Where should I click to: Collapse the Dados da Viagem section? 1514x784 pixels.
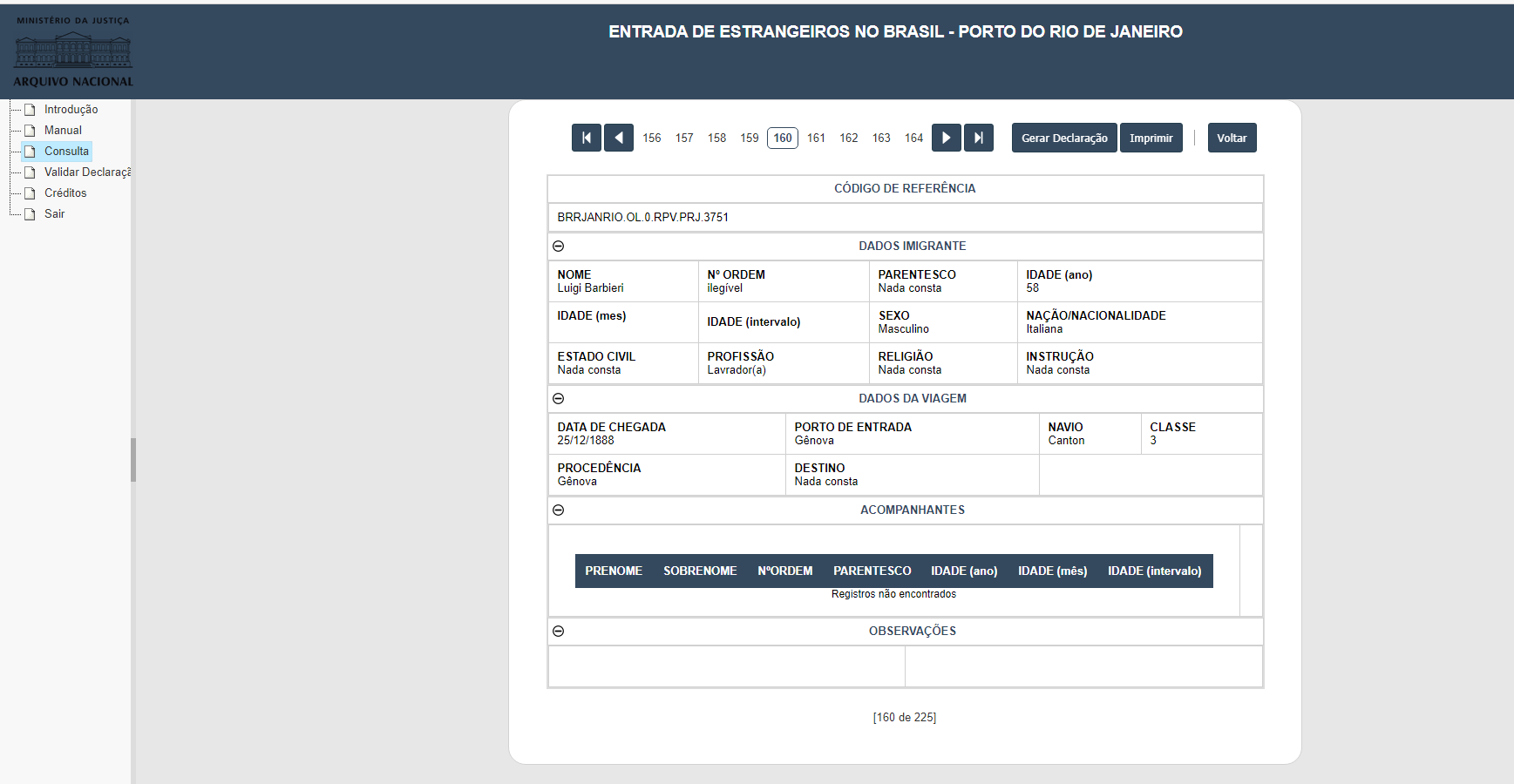tap(559, 399)
